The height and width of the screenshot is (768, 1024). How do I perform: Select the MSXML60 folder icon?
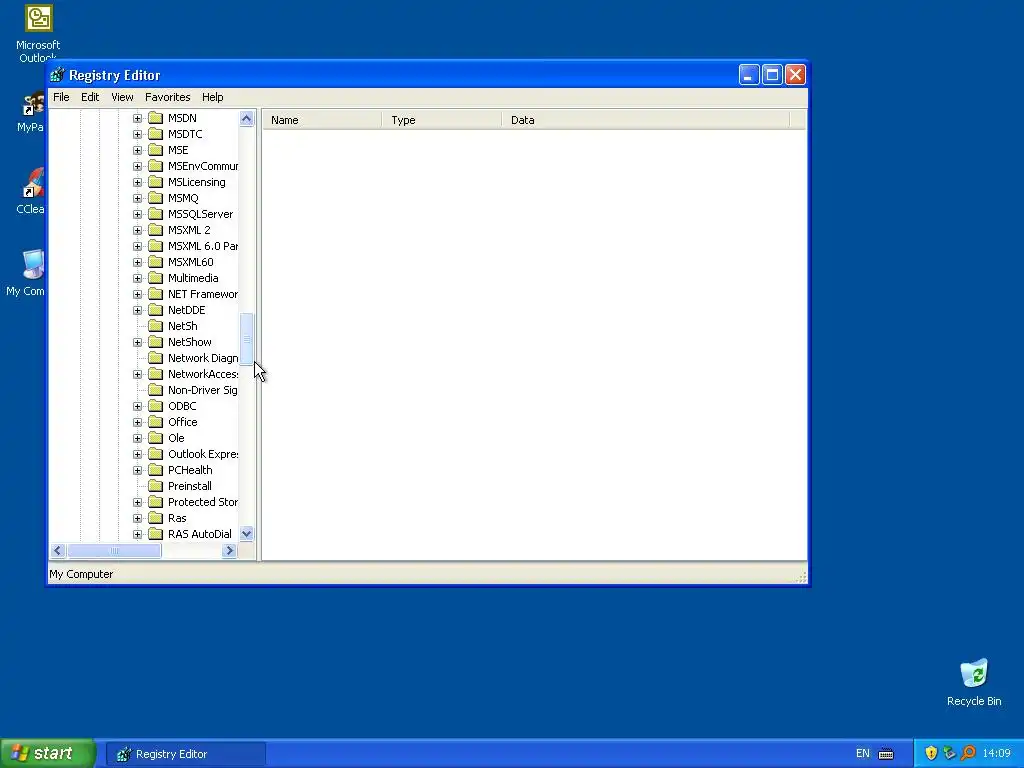coord(155,262)
